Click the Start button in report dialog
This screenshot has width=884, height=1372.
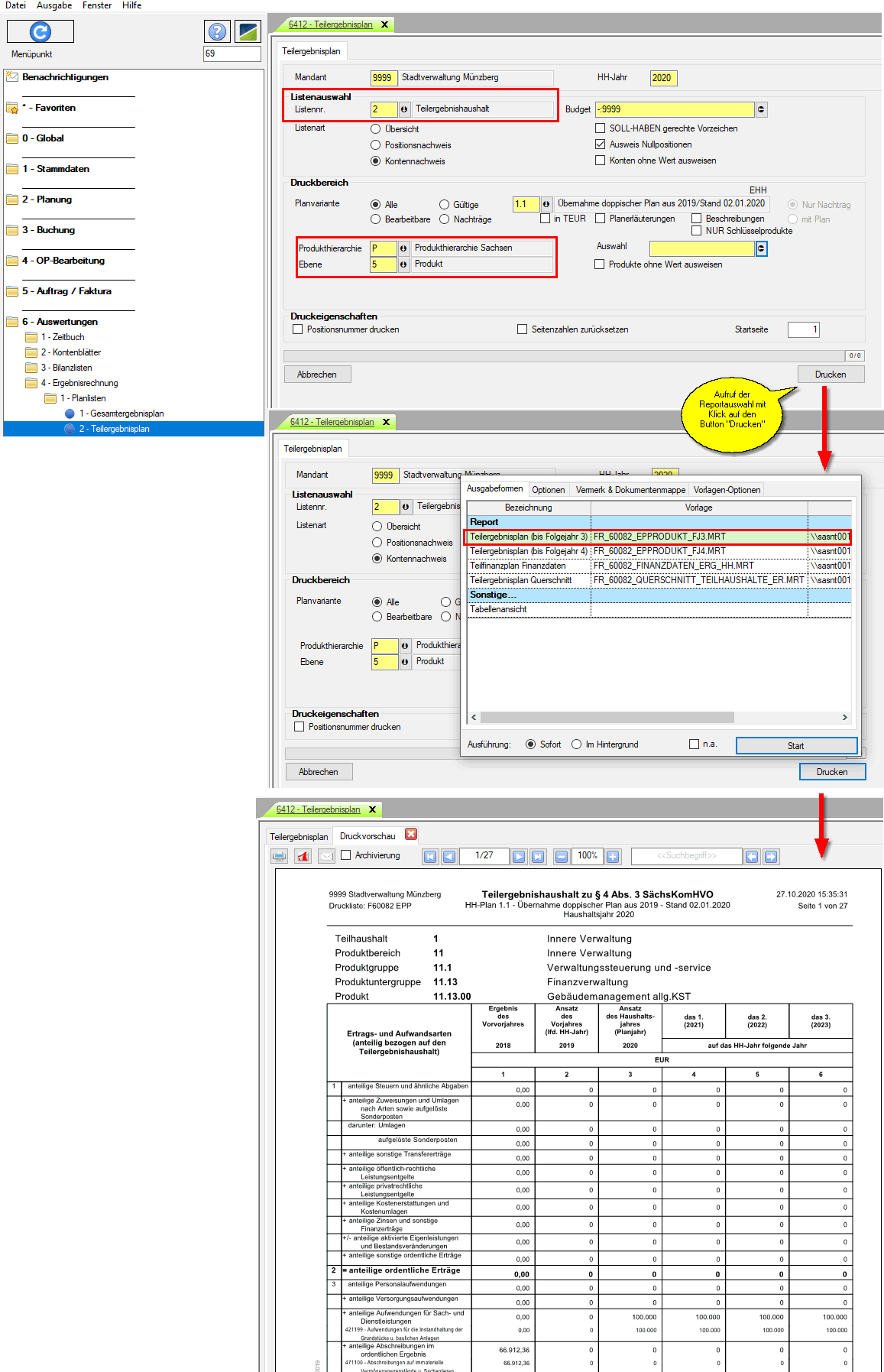tap(795, 746)
